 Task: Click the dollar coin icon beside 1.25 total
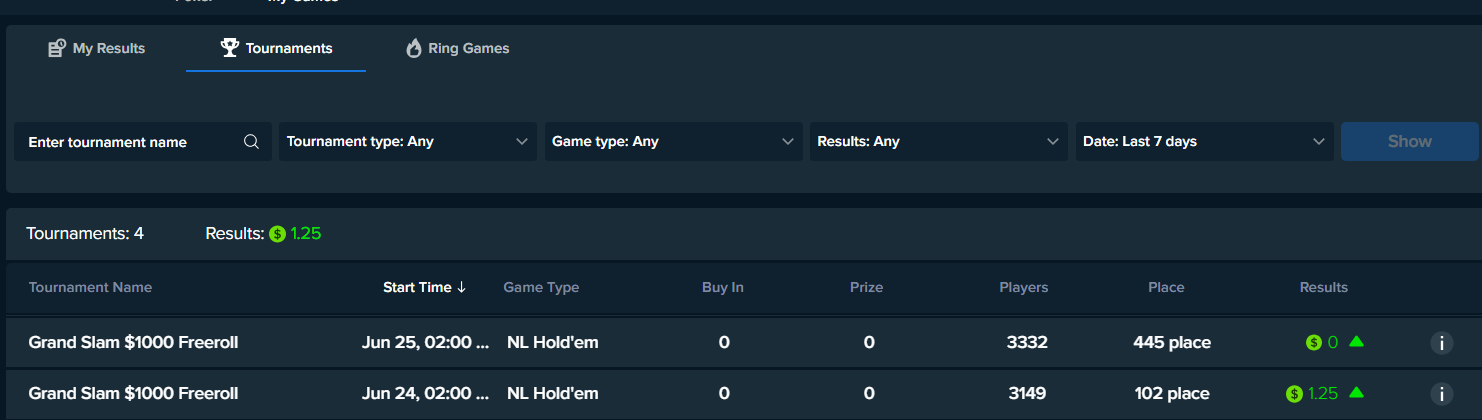[277, 234]
